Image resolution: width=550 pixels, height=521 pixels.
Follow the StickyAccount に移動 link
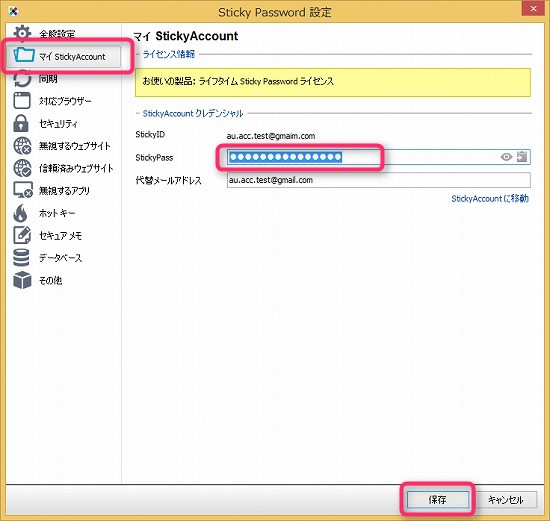click(490, 199)
